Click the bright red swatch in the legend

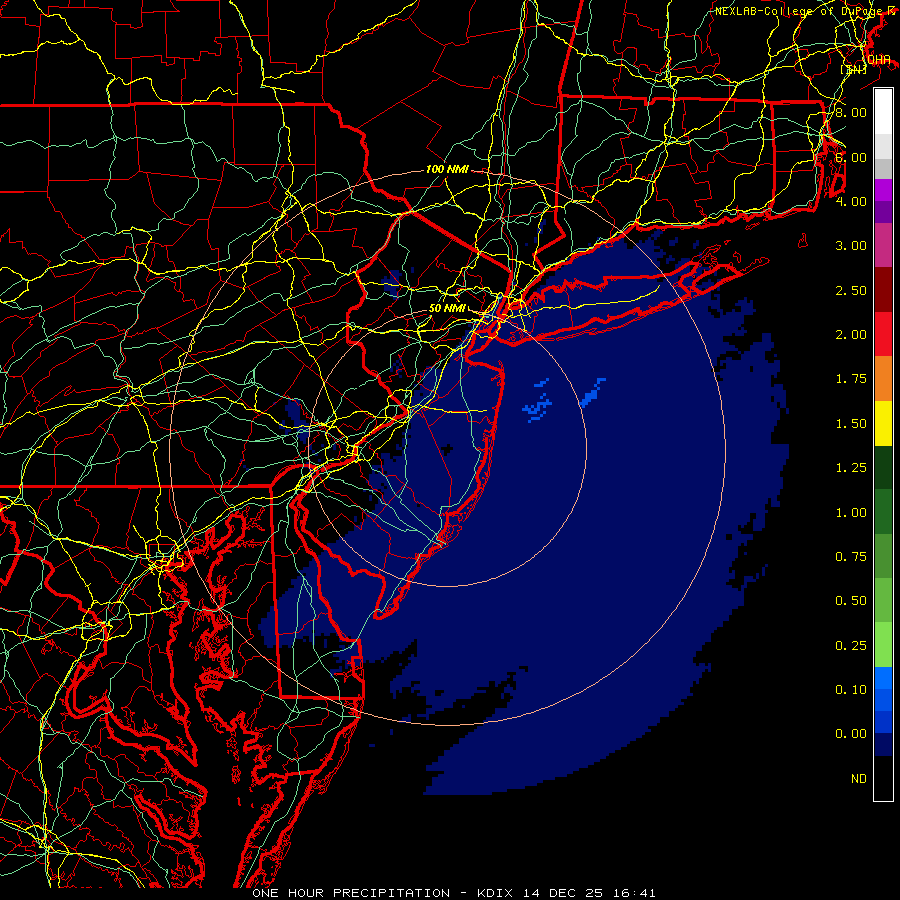pyautogui.click(x=883, y=334)
